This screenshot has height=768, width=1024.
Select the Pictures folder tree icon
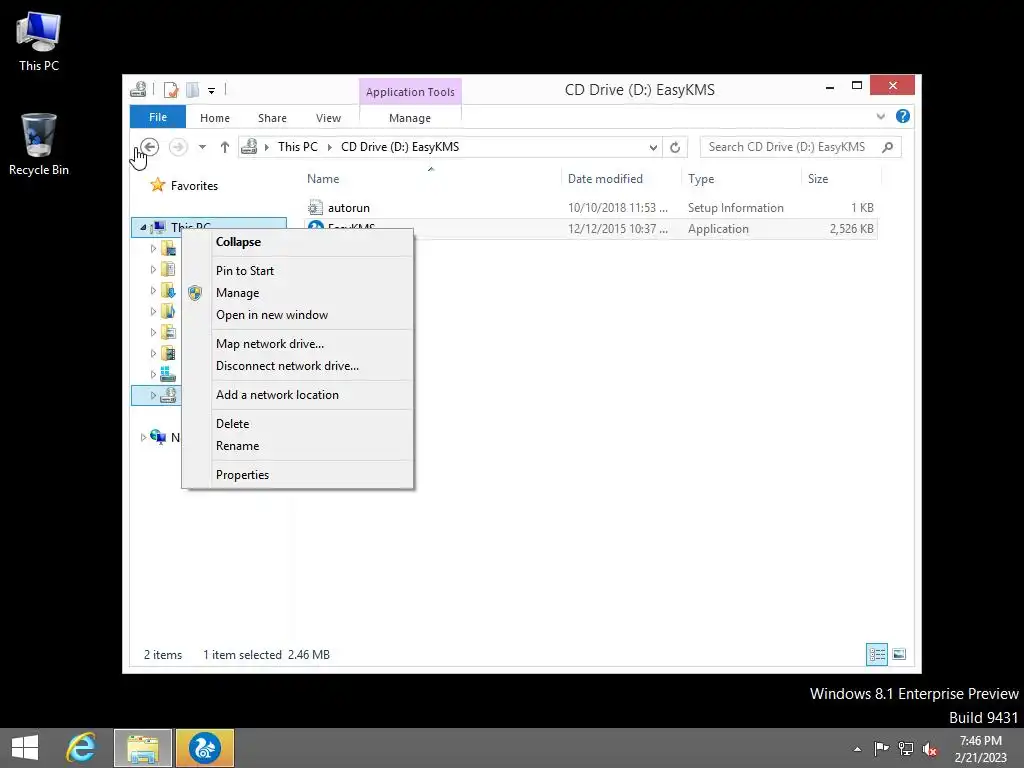[168, 332]
